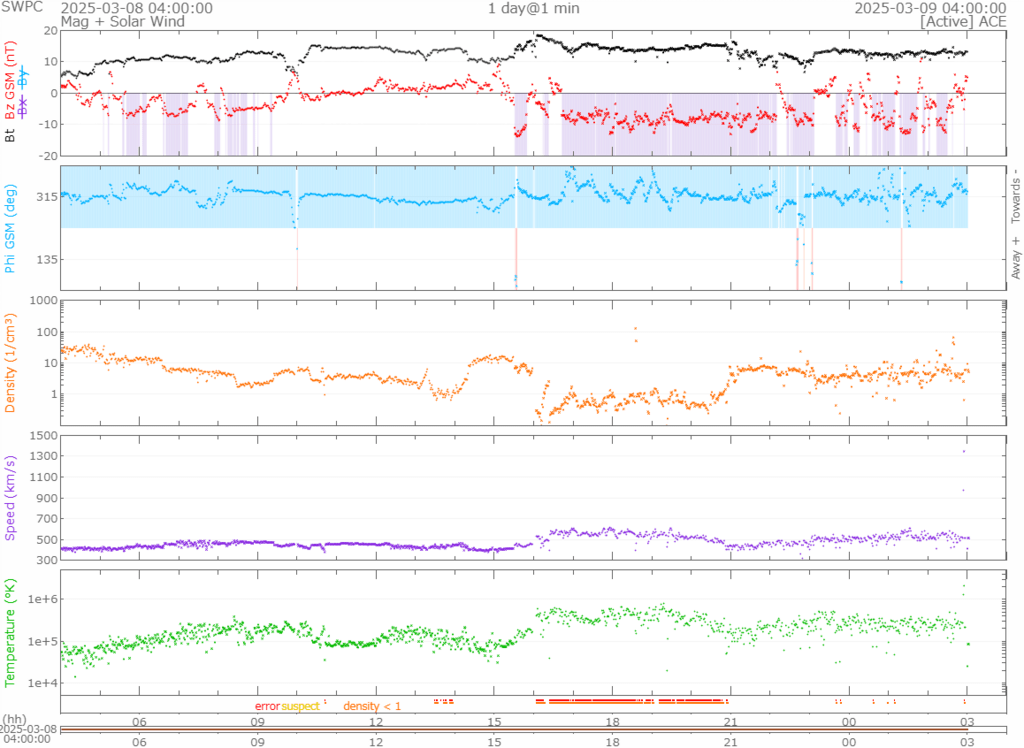Click the 700 tick on the Speed axis

pyautogui.click(x=48, y=519)
